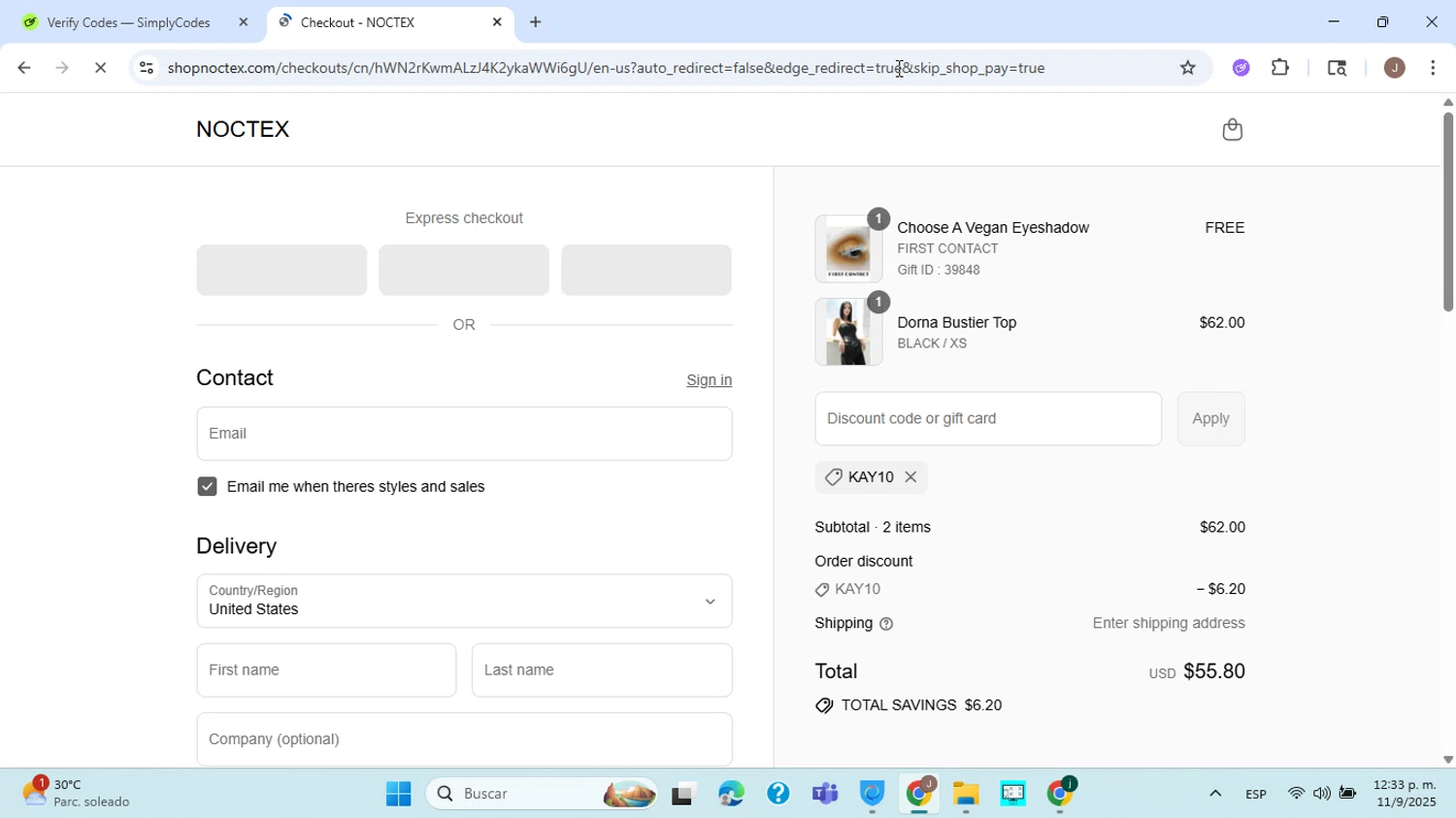Click the page vertical scrollbar thumb
1456x818 pixels.
1447,212
